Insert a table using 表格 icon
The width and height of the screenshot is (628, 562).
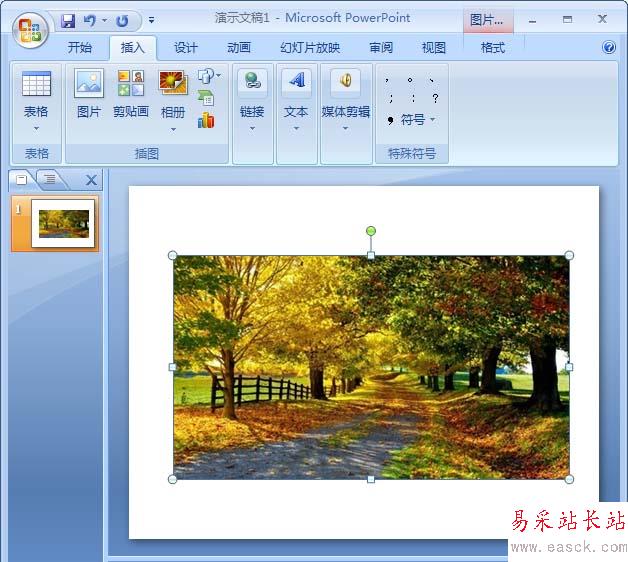[36, 84]
